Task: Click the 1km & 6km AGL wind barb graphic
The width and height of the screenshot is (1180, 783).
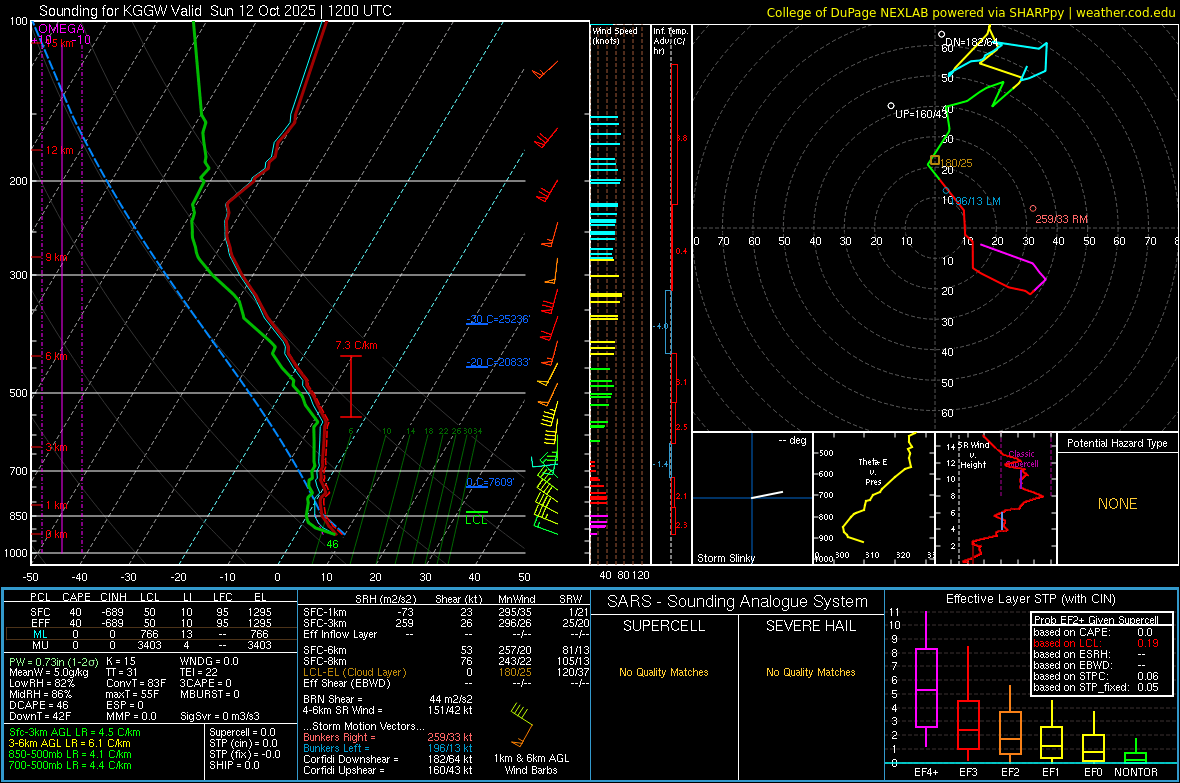Action: coord(521,723)
